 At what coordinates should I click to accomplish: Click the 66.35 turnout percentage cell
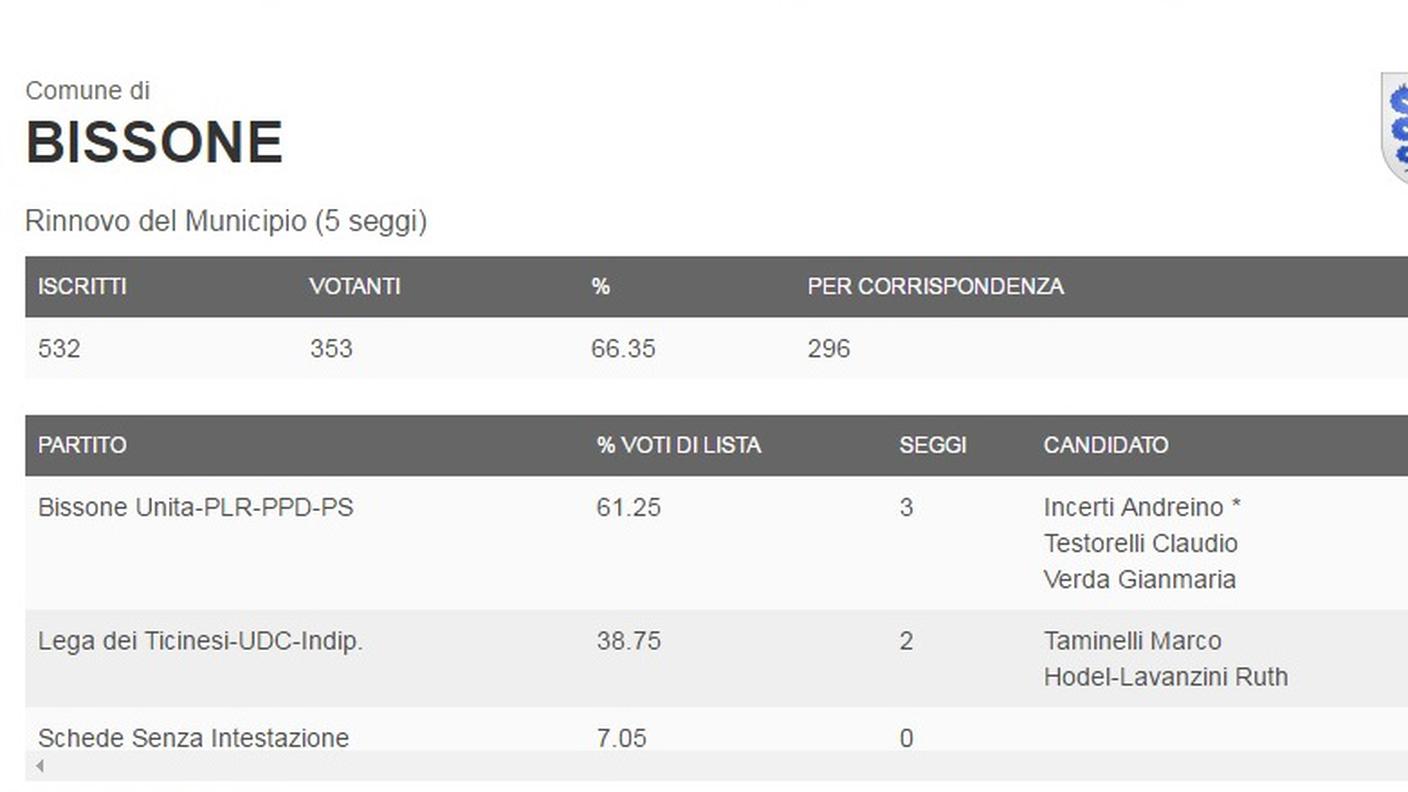[623, 348]
